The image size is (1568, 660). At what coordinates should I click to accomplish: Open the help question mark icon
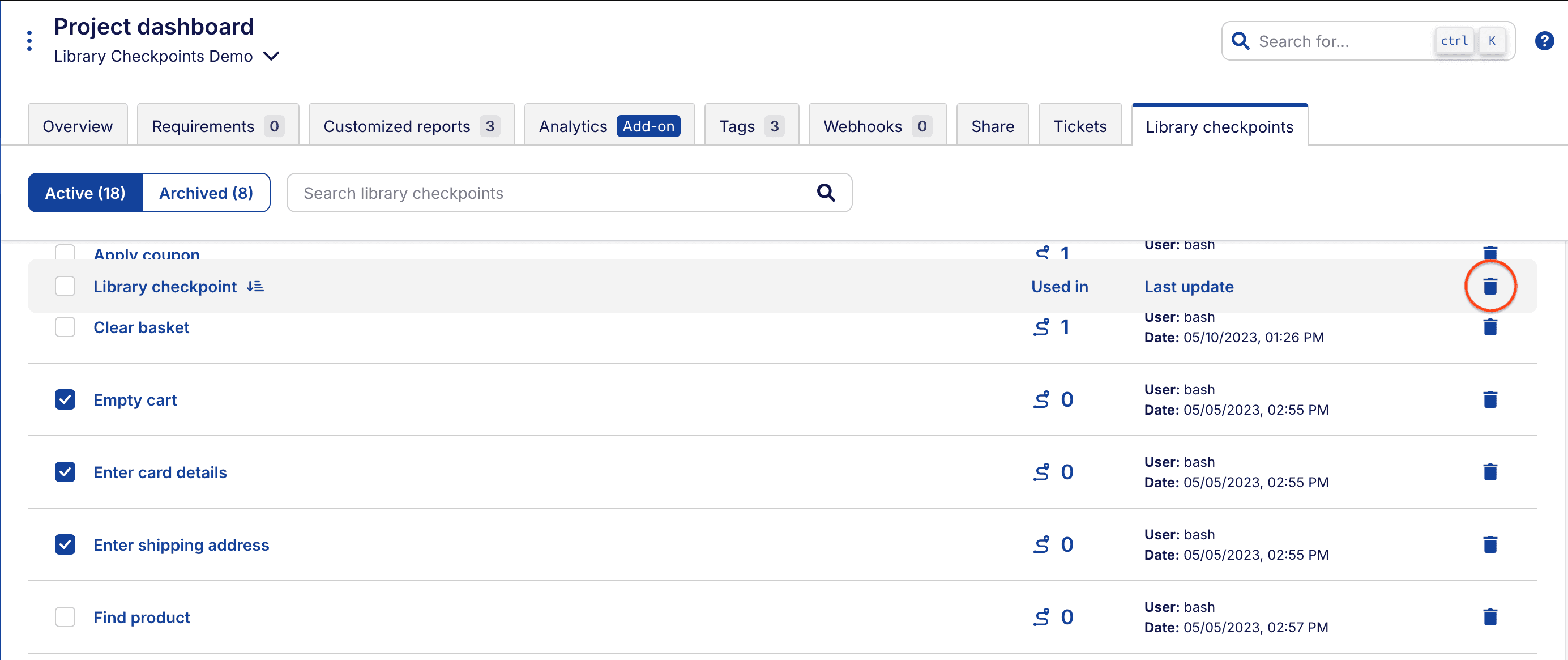[1544, 41]
